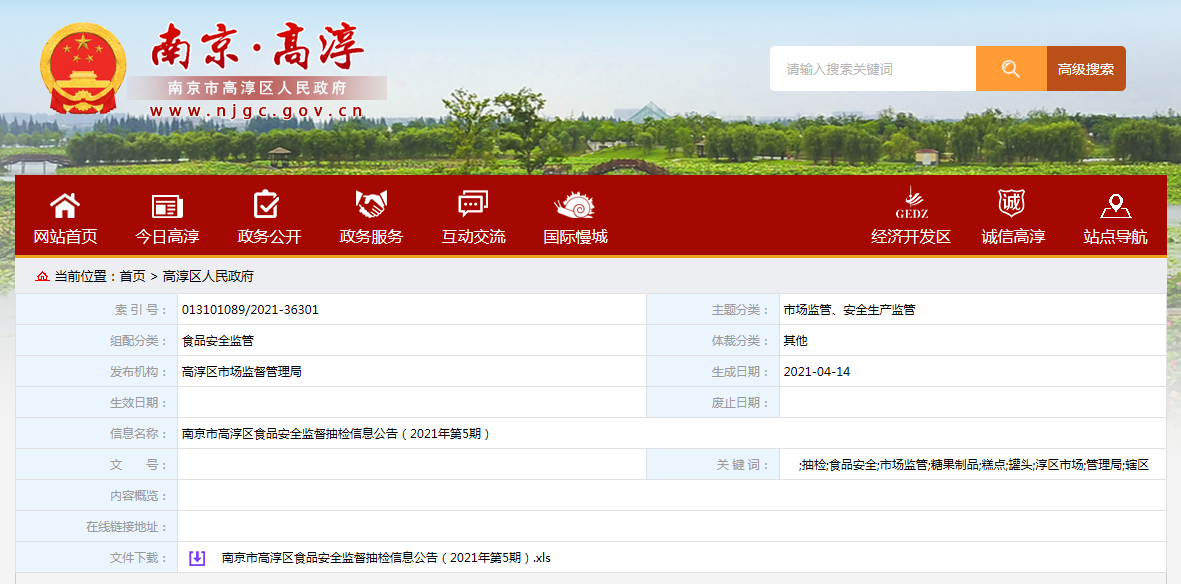1181x584 pixels.
Task: Click the clipboard icon above 政务公开
Action: [267, 205]
